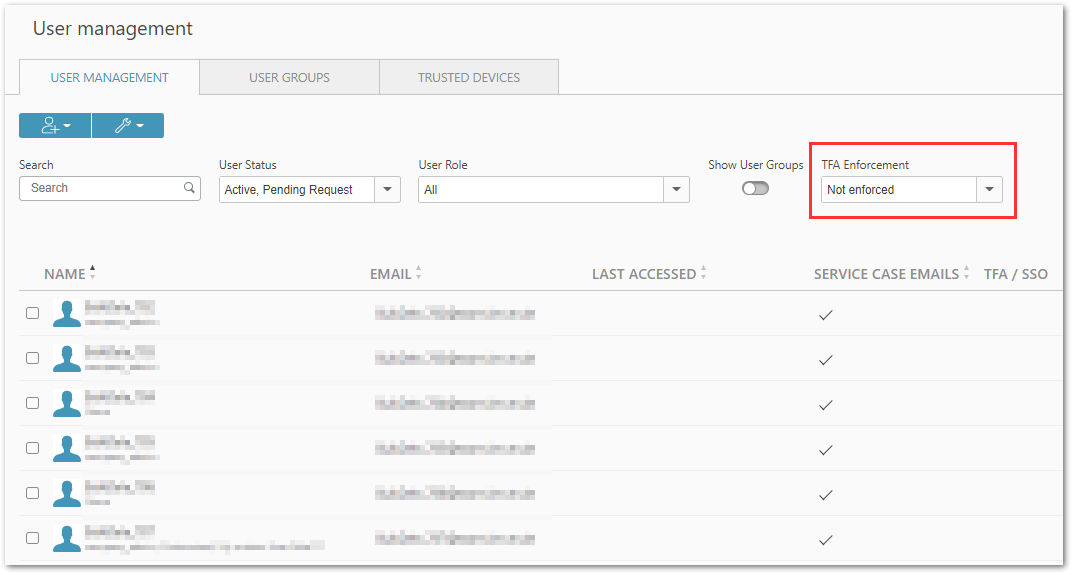The image size is (1072, 574).
Task: Select the last user row checkbox
Action: coord(32,538)
